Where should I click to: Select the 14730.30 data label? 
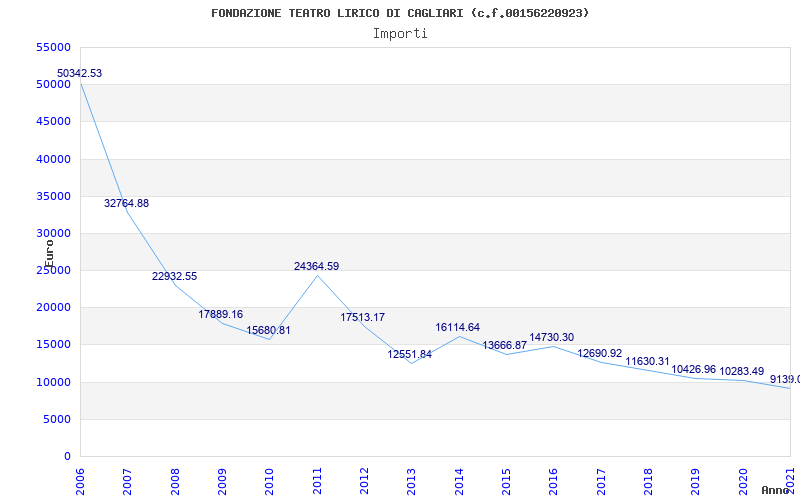(552, 337)
